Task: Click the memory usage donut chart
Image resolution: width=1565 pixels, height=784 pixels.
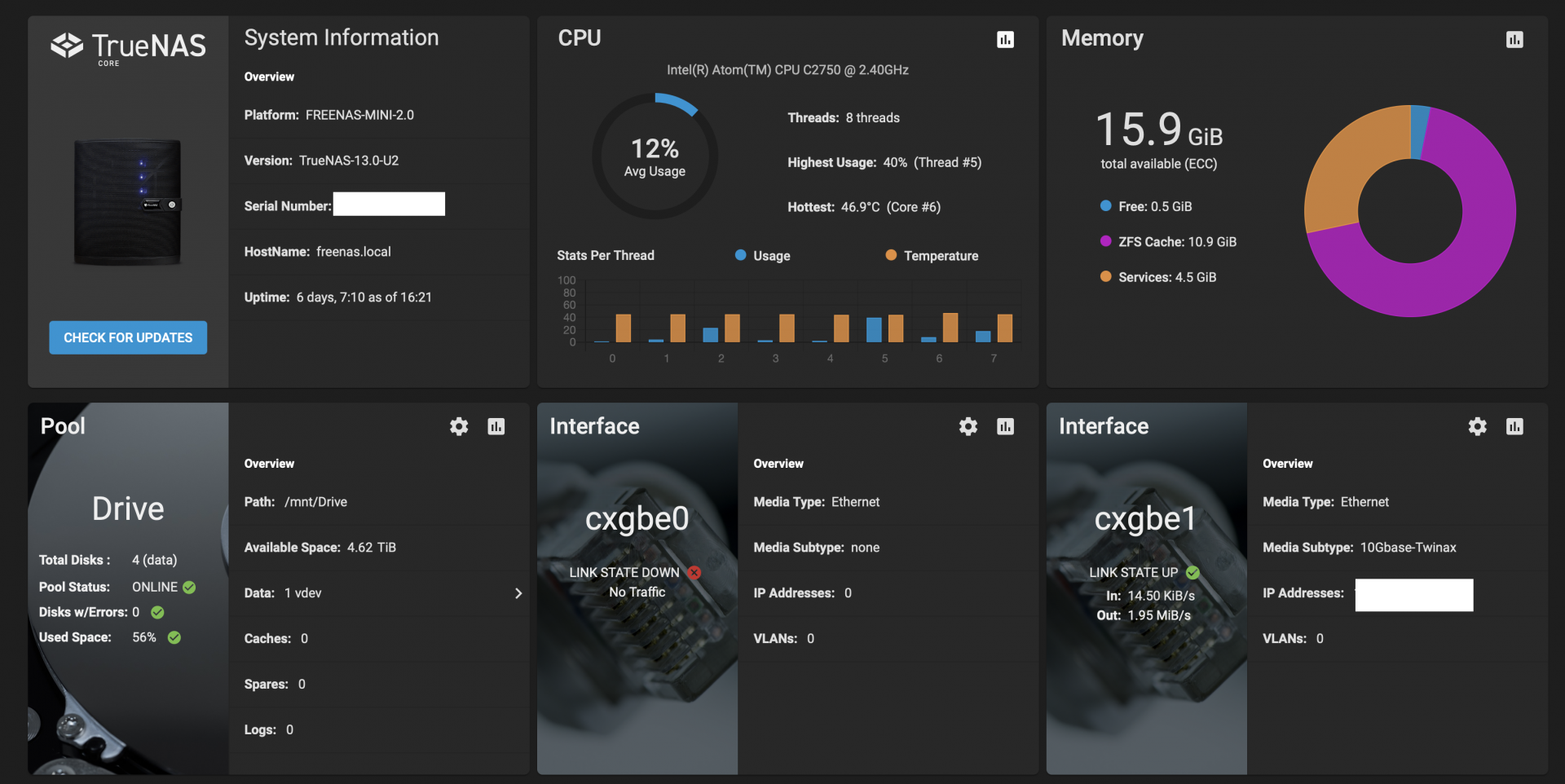Action: pos(1410,211)
